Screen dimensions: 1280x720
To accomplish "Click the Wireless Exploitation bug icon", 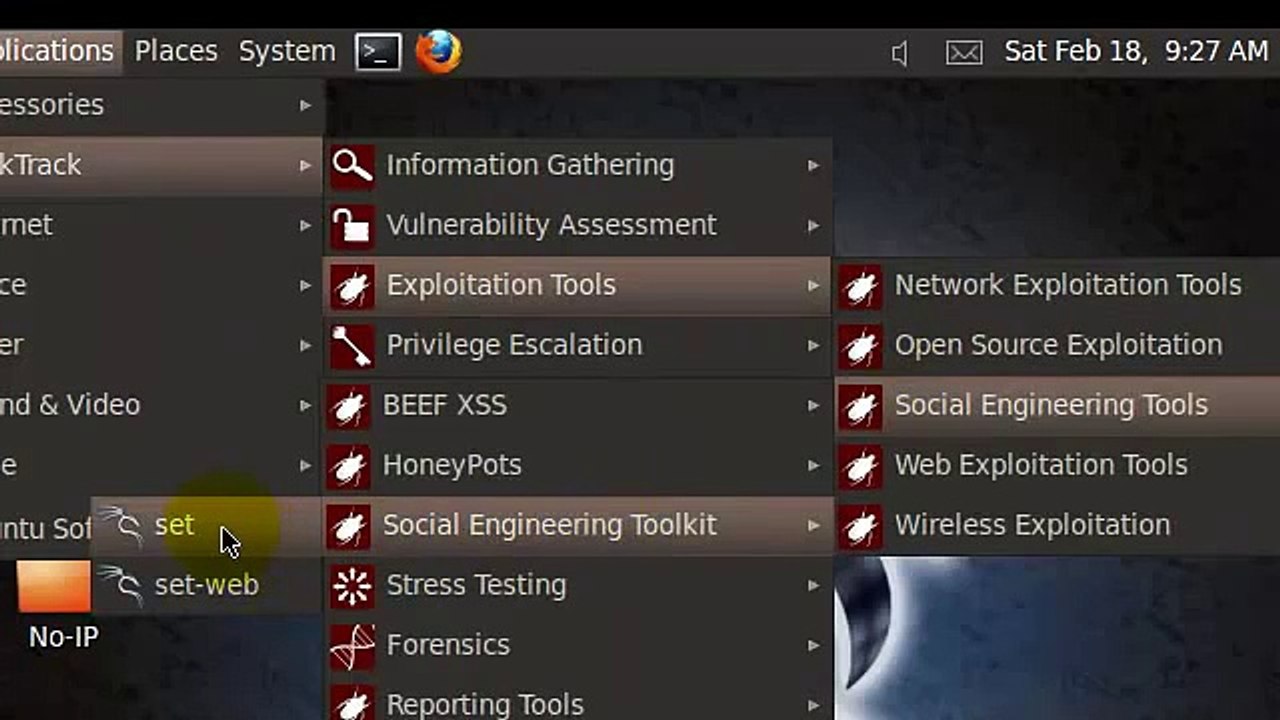I will 860,525.
